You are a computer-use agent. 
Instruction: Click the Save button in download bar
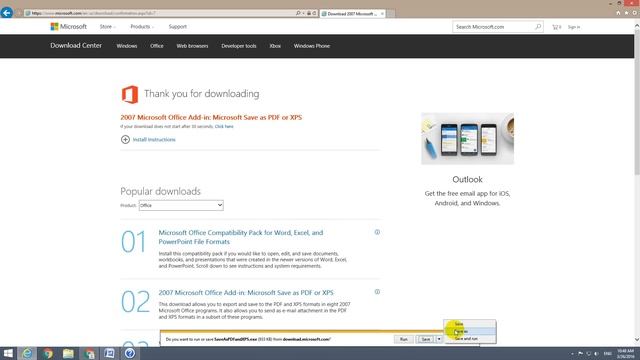click(426, 339)
